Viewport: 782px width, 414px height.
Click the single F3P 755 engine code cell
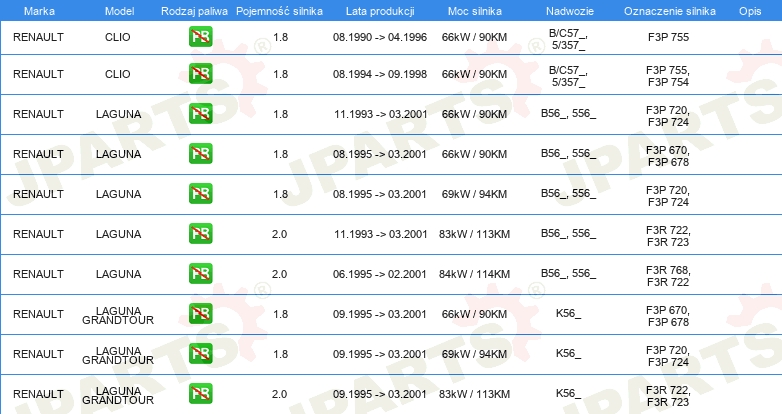point(668,37)
